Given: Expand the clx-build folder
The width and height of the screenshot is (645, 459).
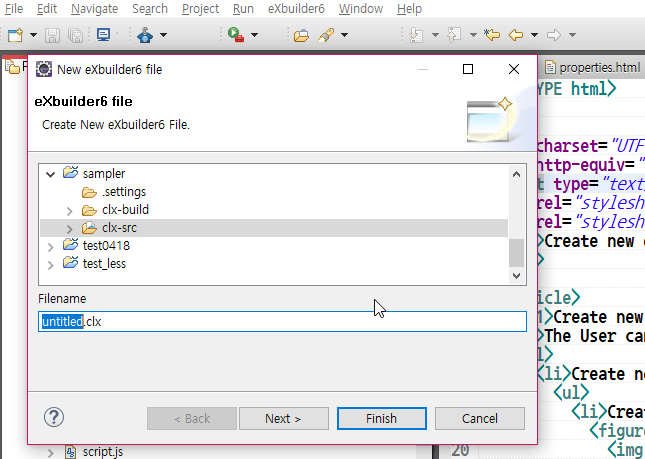Looking at the screenshot, I should pos(69,210).
